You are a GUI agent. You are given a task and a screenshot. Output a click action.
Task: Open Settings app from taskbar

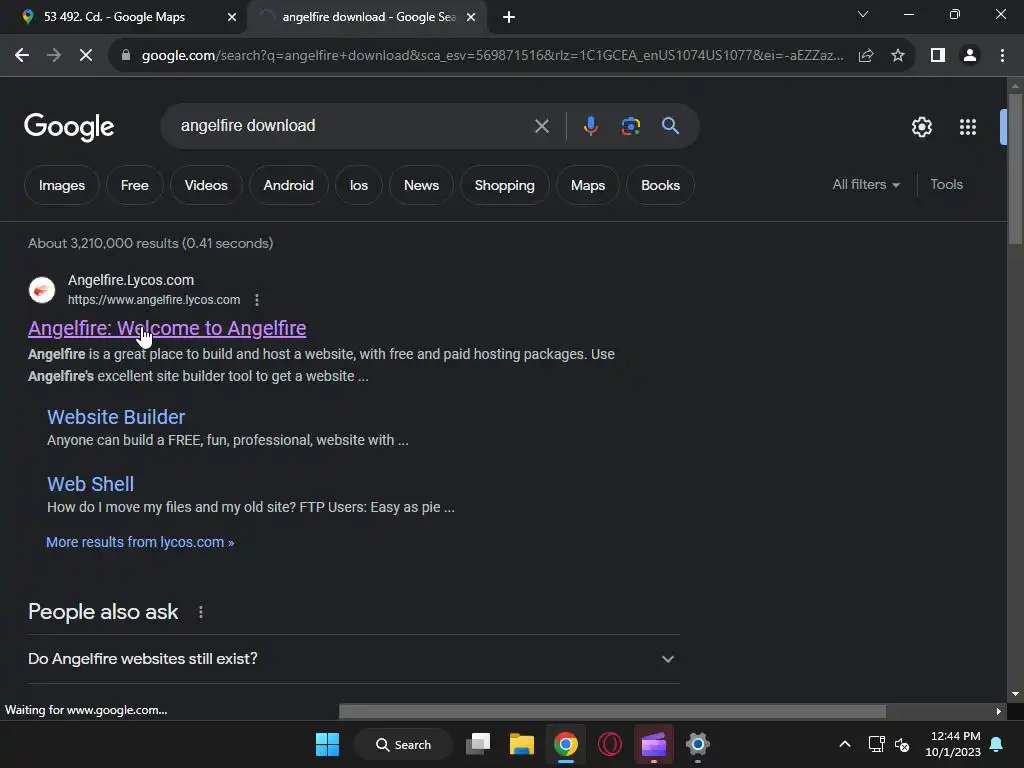tap(697, 744)
